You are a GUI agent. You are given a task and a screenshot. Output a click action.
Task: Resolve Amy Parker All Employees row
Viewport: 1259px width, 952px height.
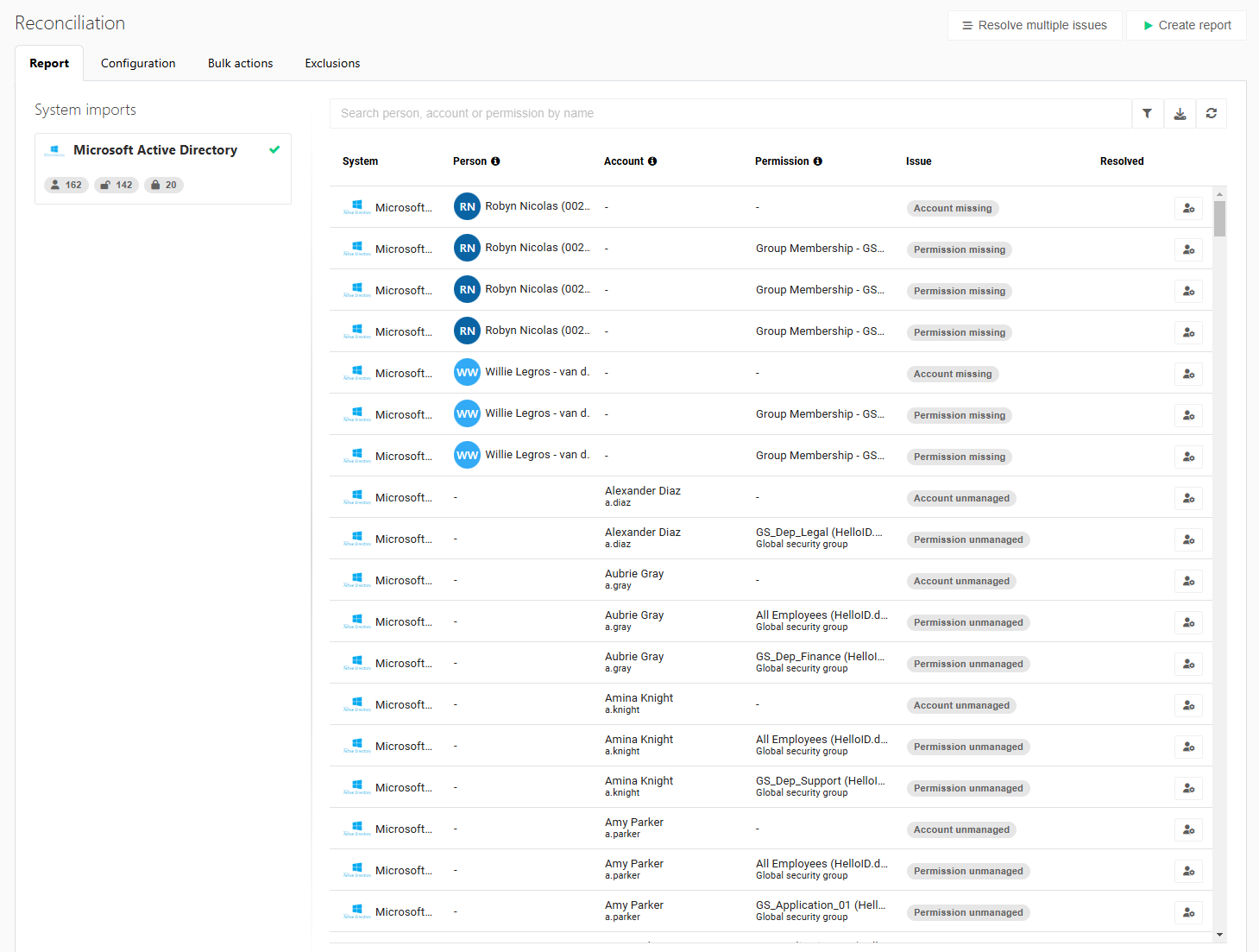pyautogui.click(x=1188, y=871)
